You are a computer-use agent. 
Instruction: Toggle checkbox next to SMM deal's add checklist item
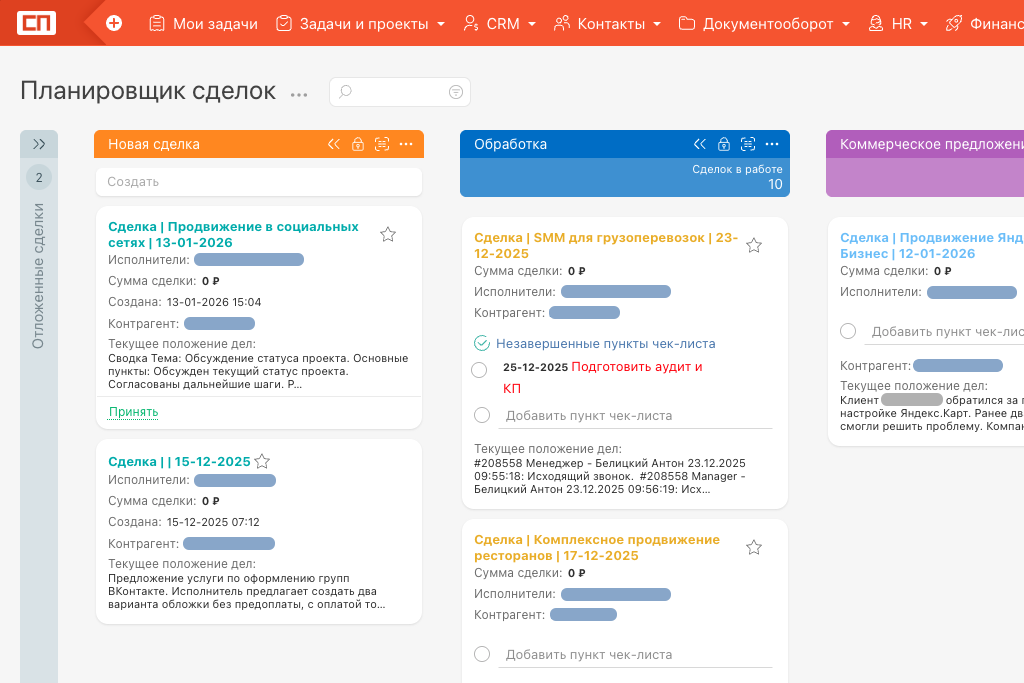[x=482, y=415]
